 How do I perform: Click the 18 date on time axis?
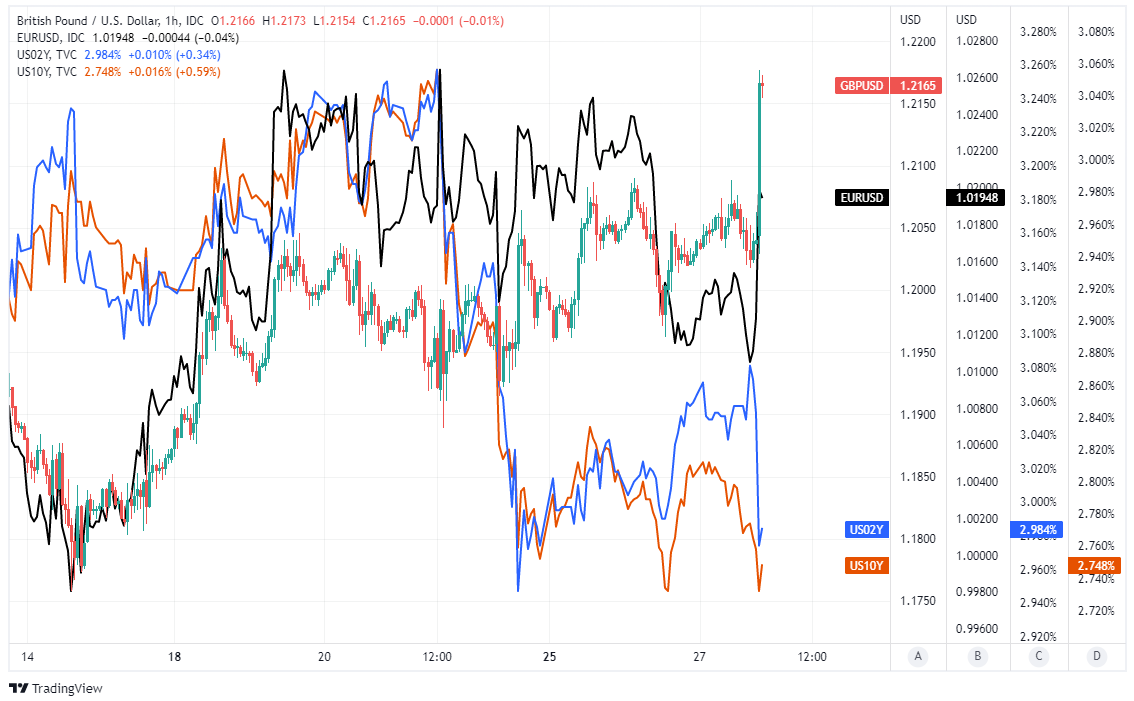point(175,657)
